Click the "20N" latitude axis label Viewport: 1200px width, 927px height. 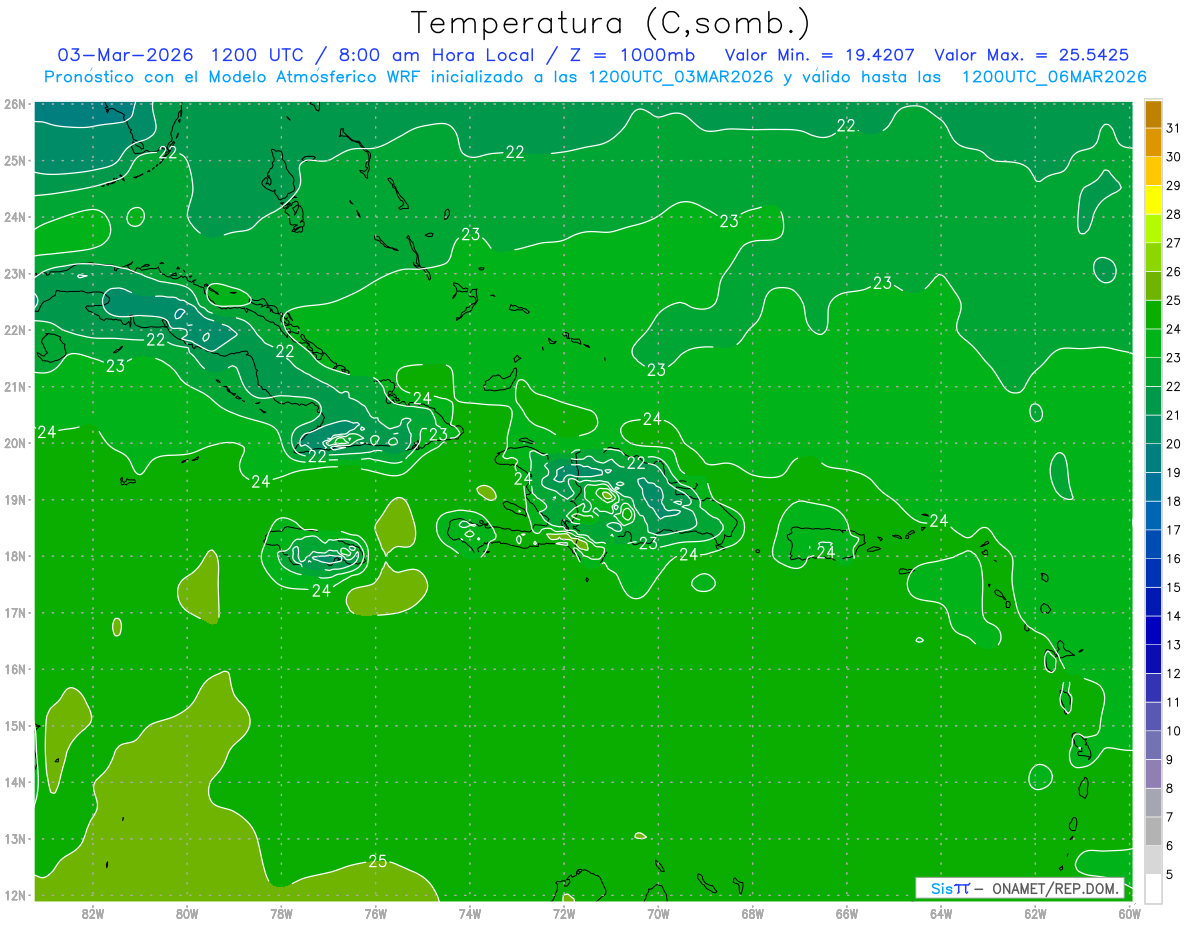pos(15,443)
